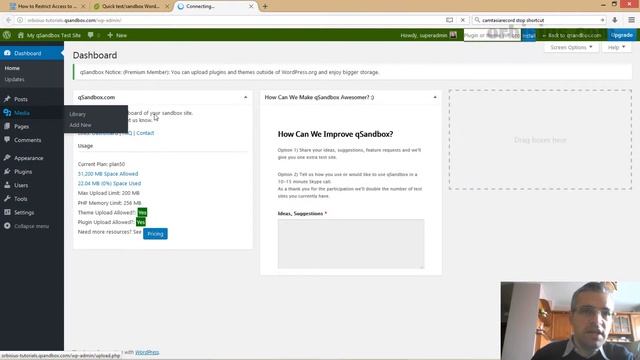
Task: Click the browser URL address field
Action: coord(235,20)
